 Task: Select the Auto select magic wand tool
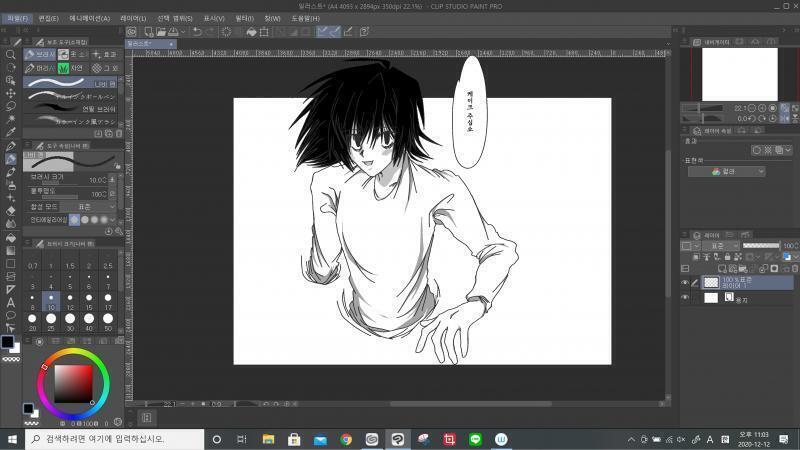10,119
